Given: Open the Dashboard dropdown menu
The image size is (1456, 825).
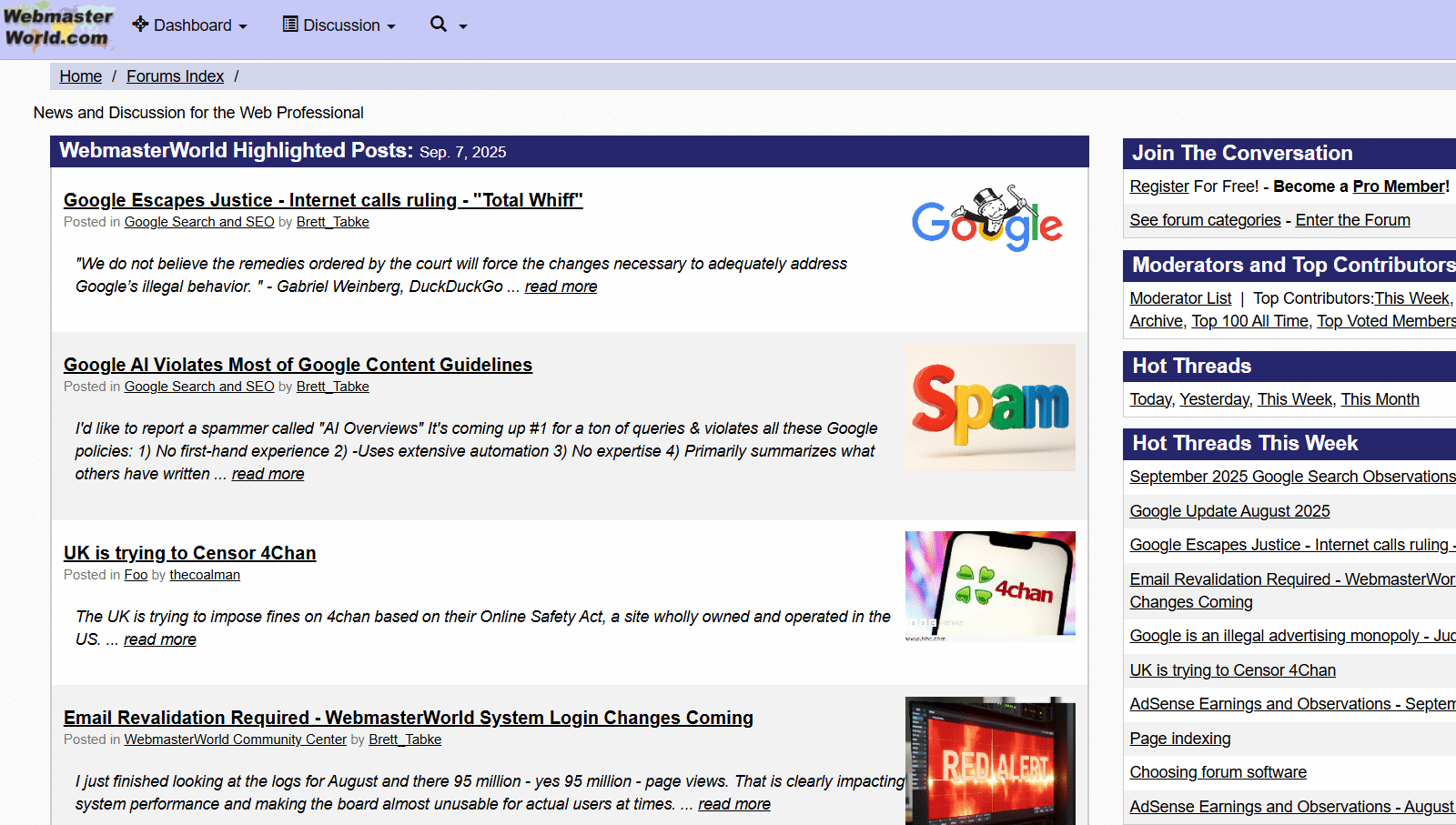Looking at the screenshot, I should [x=190, y=25].
